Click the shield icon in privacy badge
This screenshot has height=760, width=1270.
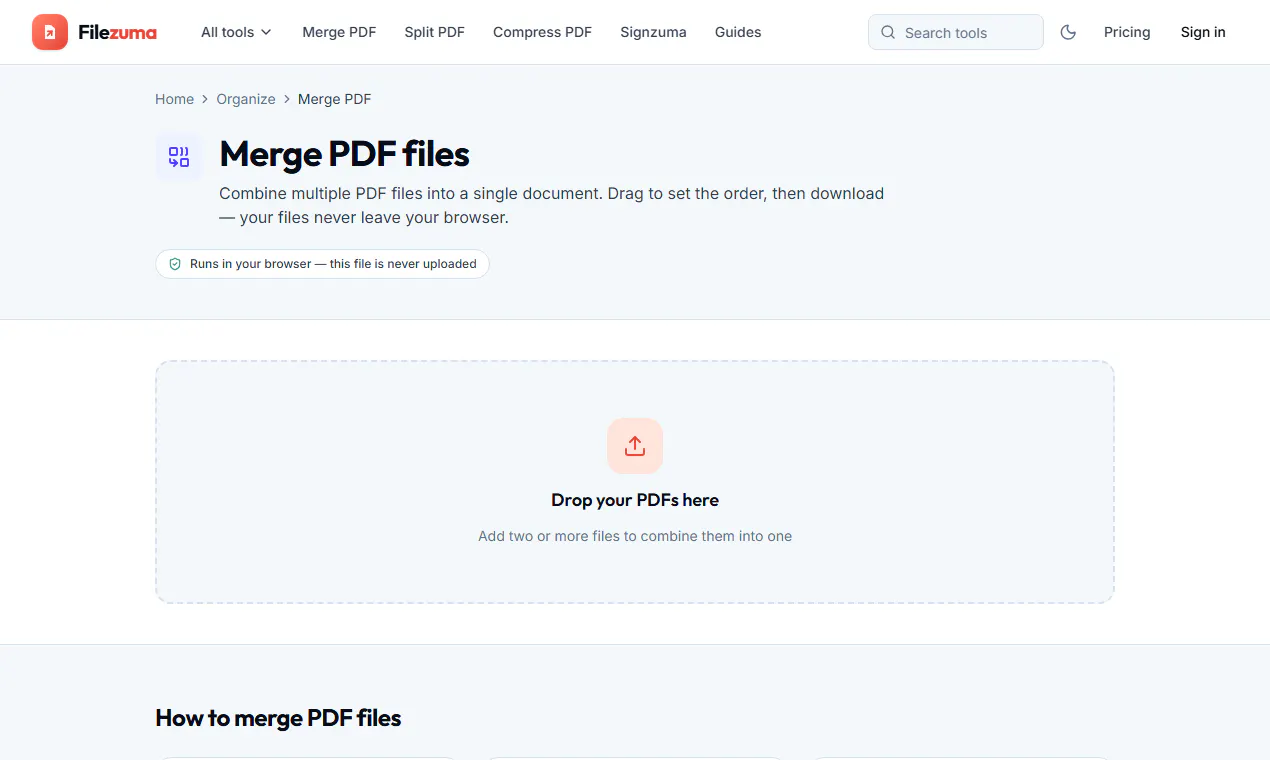click(x=175, y=264)
